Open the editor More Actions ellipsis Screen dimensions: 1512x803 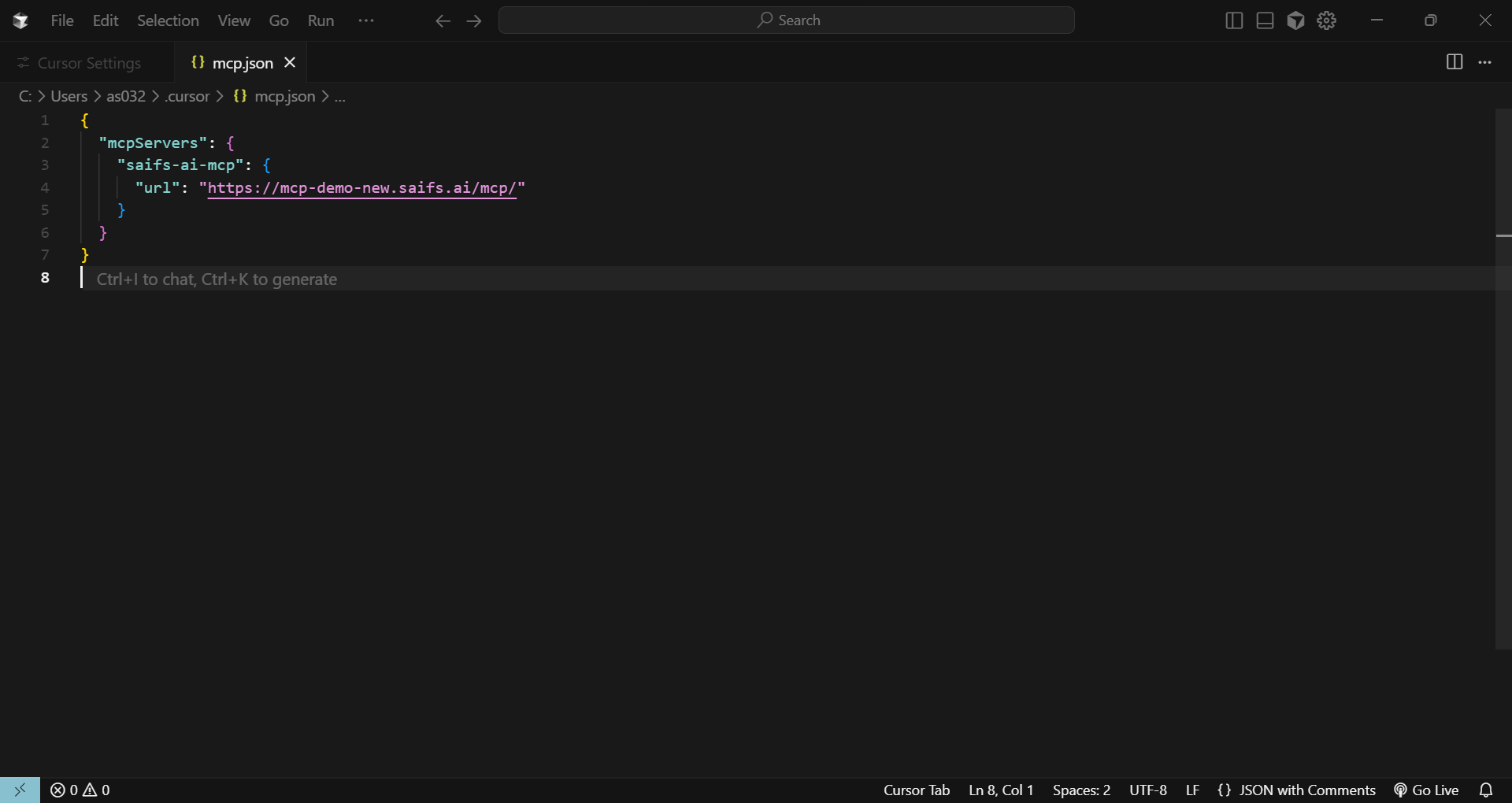click(x=1484, y=61)
